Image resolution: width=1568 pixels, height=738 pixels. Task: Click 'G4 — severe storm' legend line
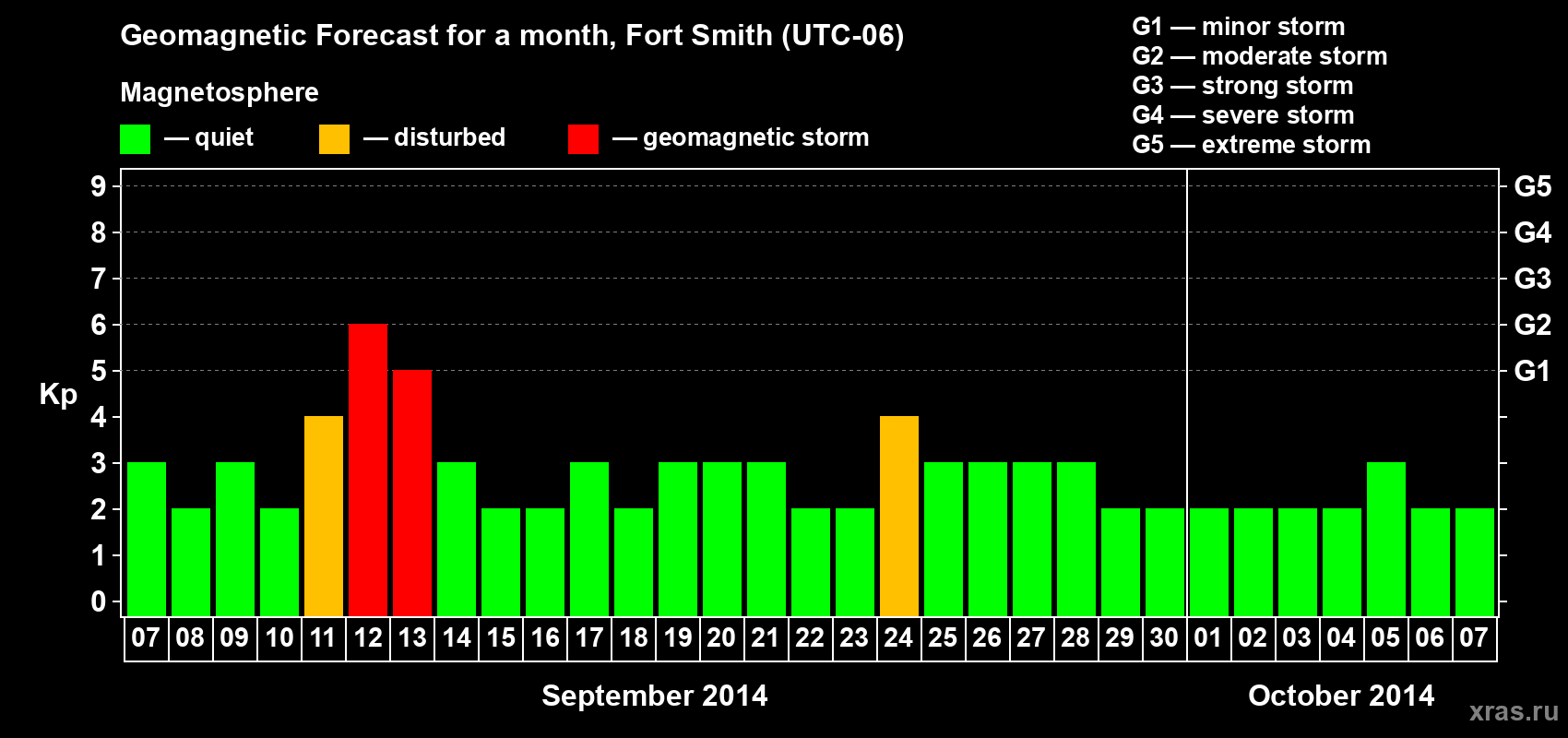point(1242,115)
